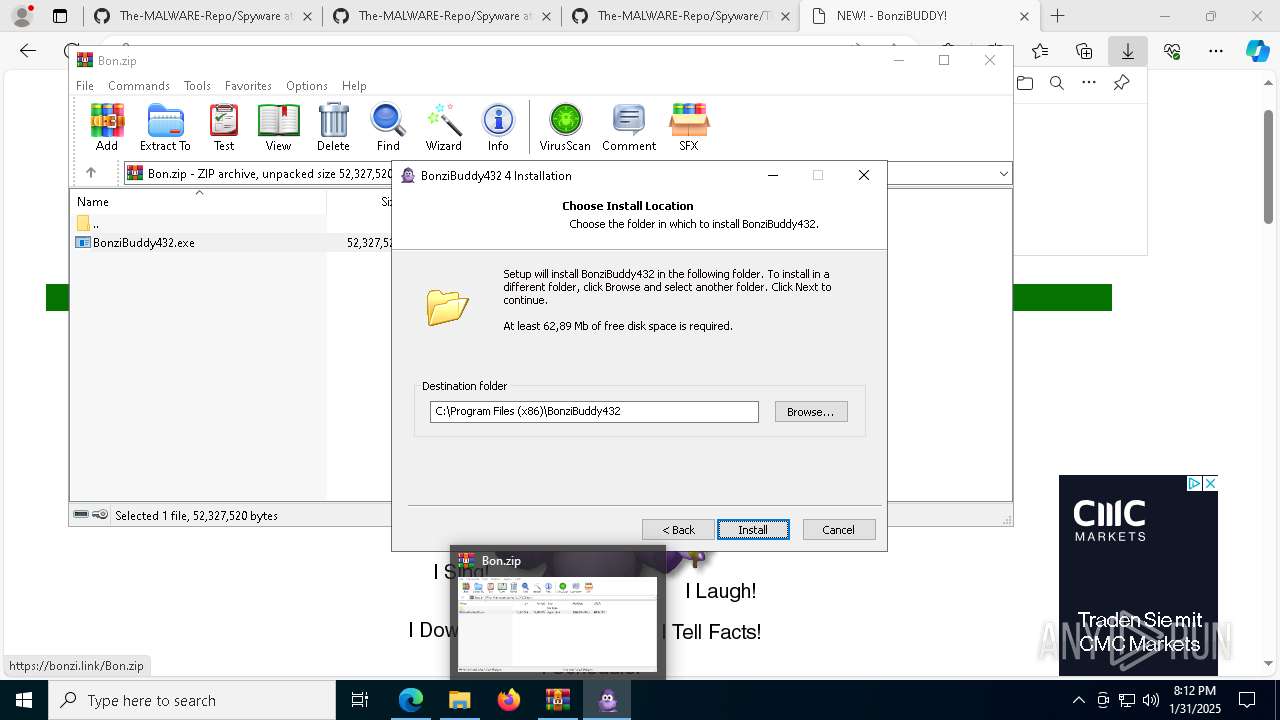Viewport: 1280px width, 720px height.
Task: Close the CMC Markets ad
Action: pyautogui.click(x=1210, y=483)
